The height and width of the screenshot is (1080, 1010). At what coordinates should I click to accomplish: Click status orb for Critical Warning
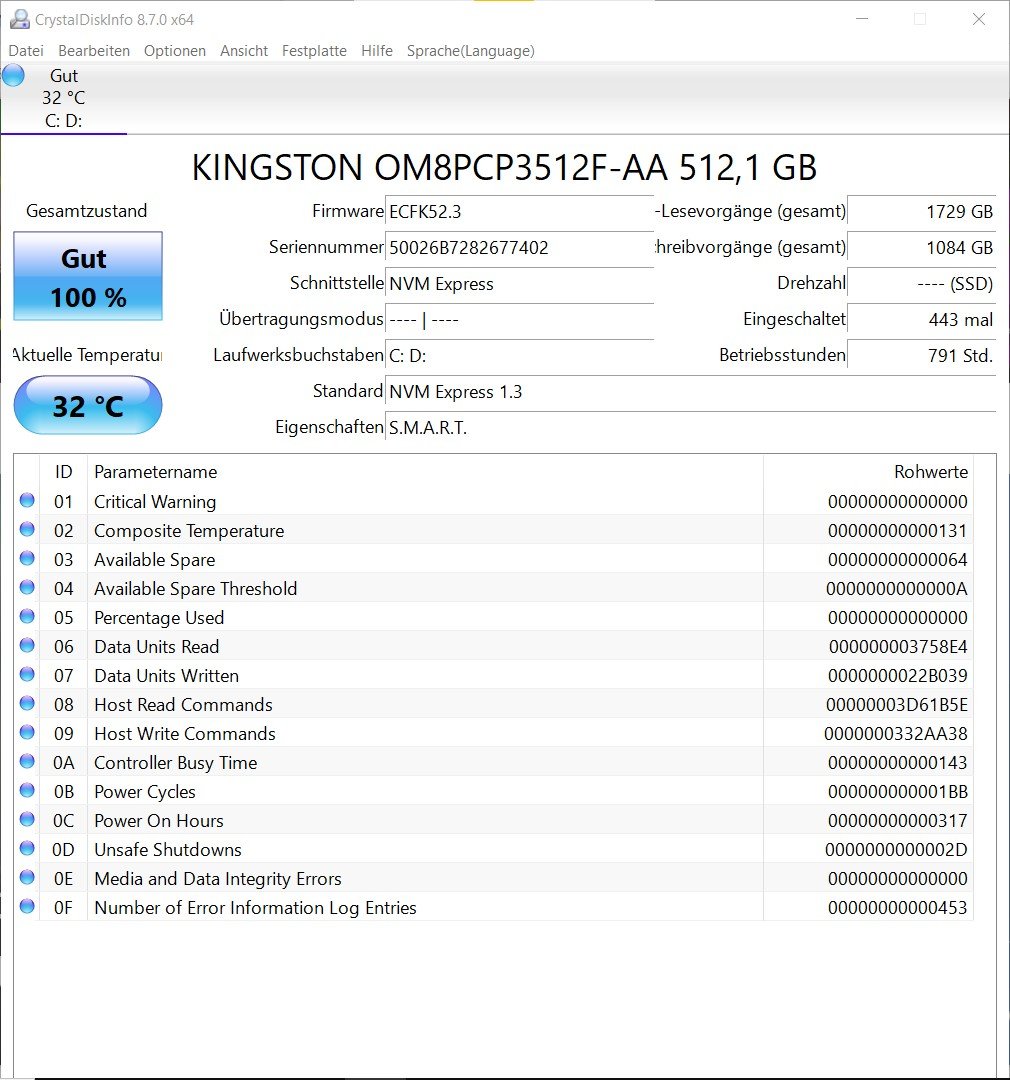click(x=27, y=501)
